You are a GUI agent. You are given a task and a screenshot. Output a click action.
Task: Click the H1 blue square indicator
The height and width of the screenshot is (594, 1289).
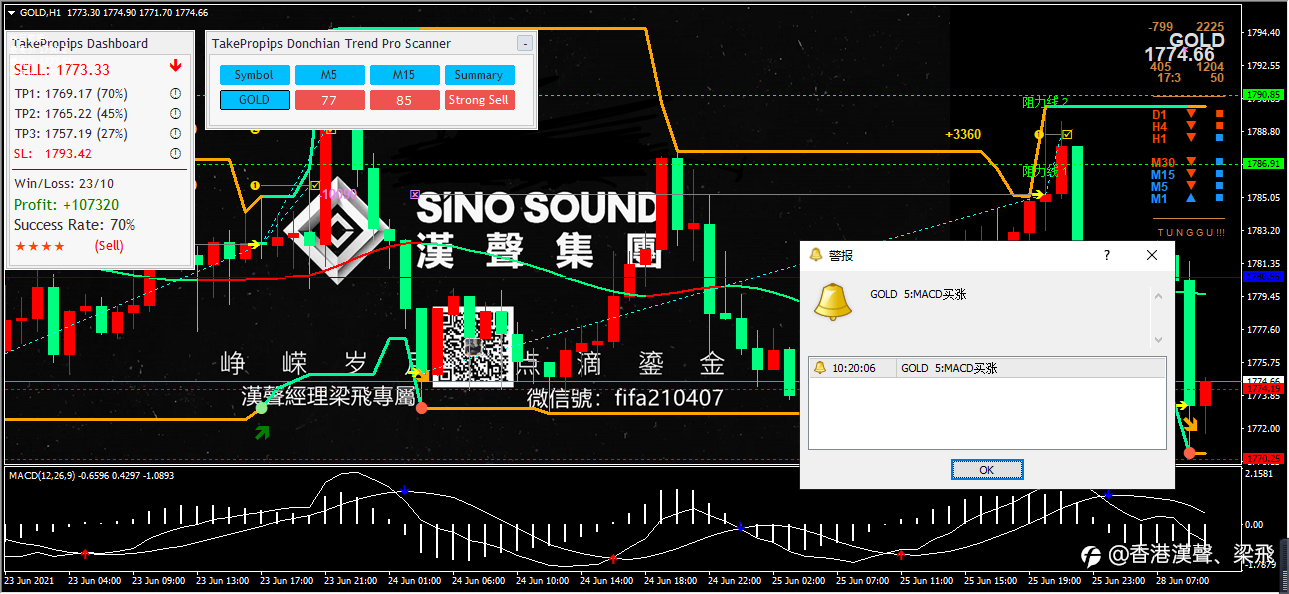[1219, 139]
